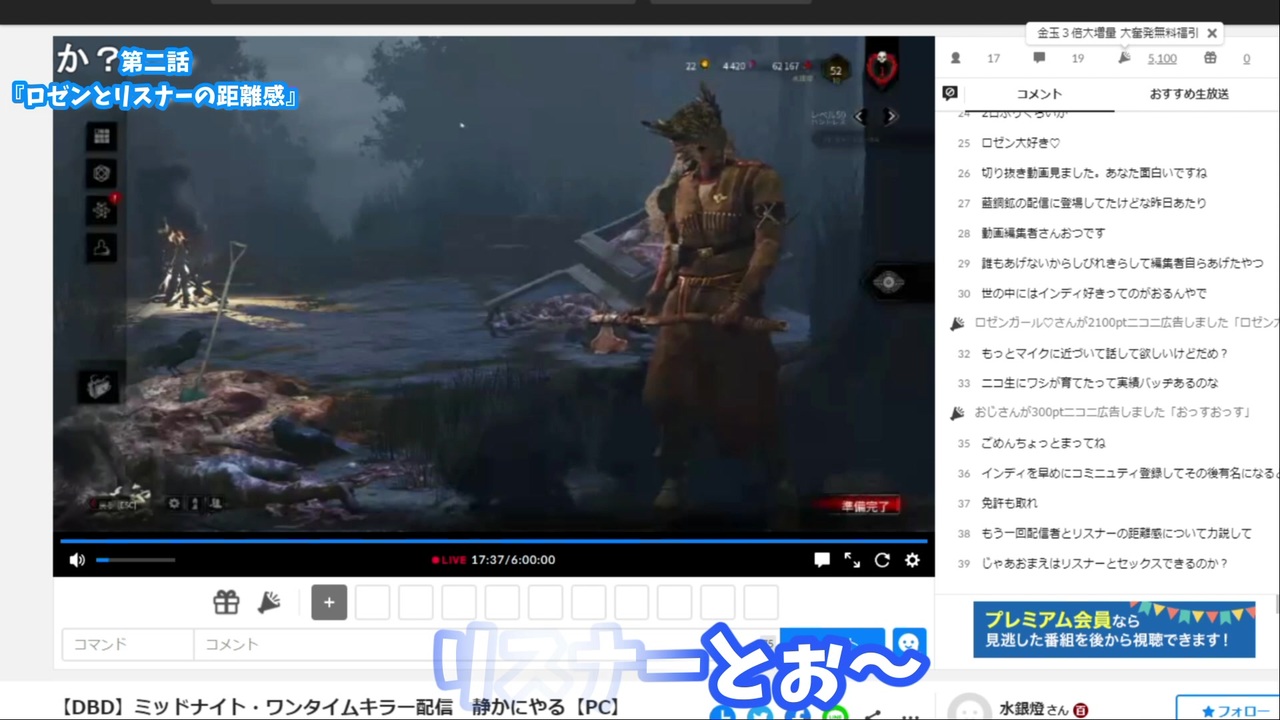The height and width of the screenshot is (720, 1280).
Task: Click the ad icon beside ロゼンガール♡ 2100pt notice
Action: tap(957, 323)
